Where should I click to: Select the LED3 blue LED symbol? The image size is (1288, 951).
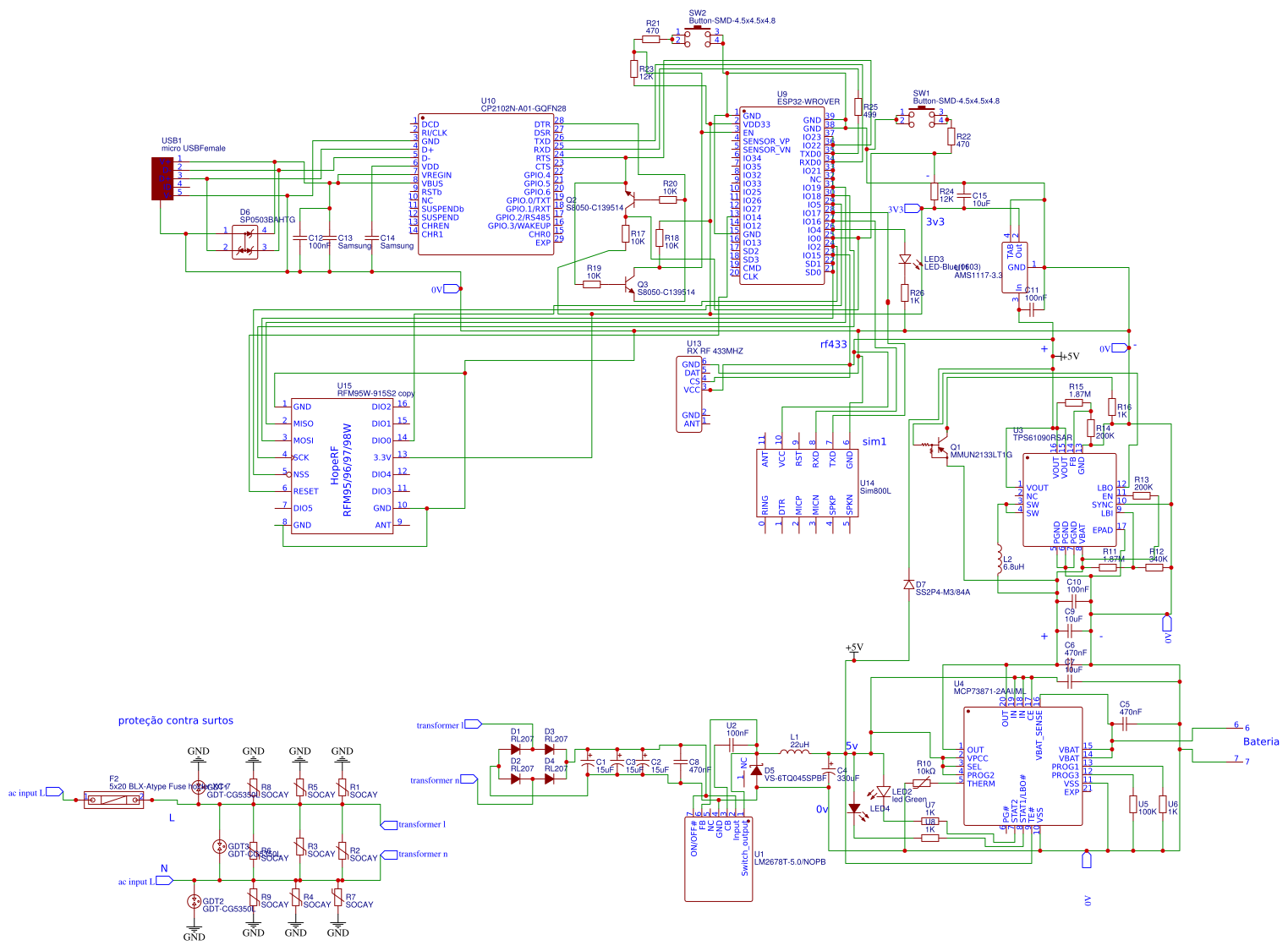point(905,260)
